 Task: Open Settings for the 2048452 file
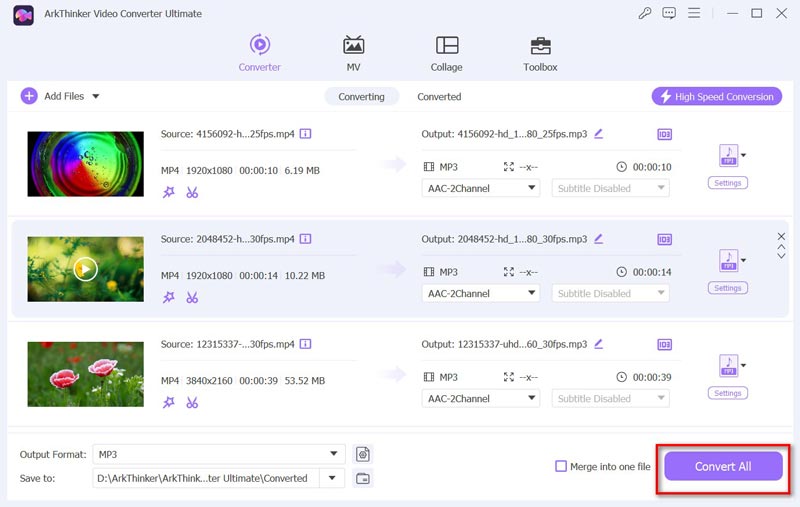tap(728, 288)
